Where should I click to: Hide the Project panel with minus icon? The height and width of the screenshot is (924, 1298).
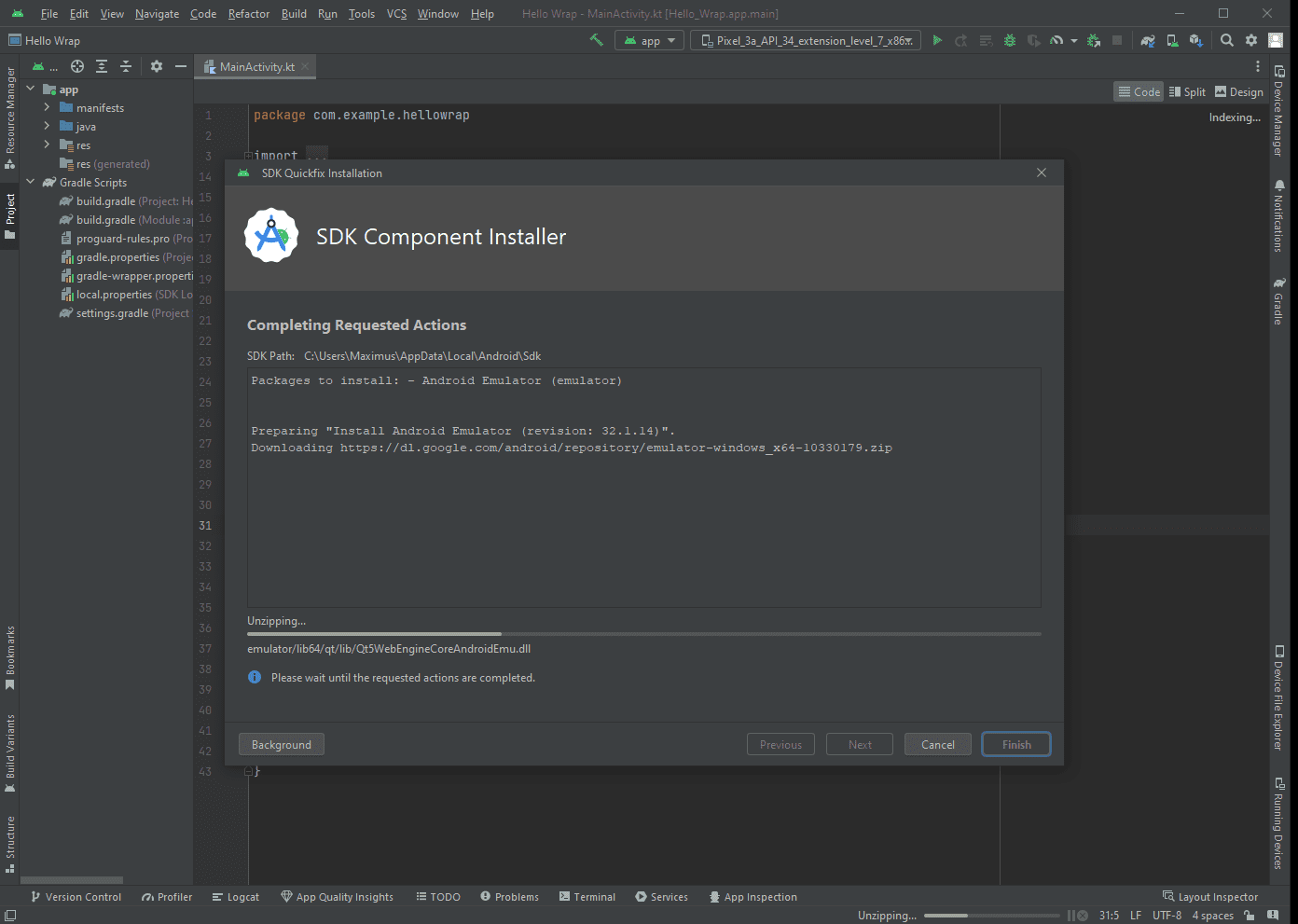coord(181,66)
